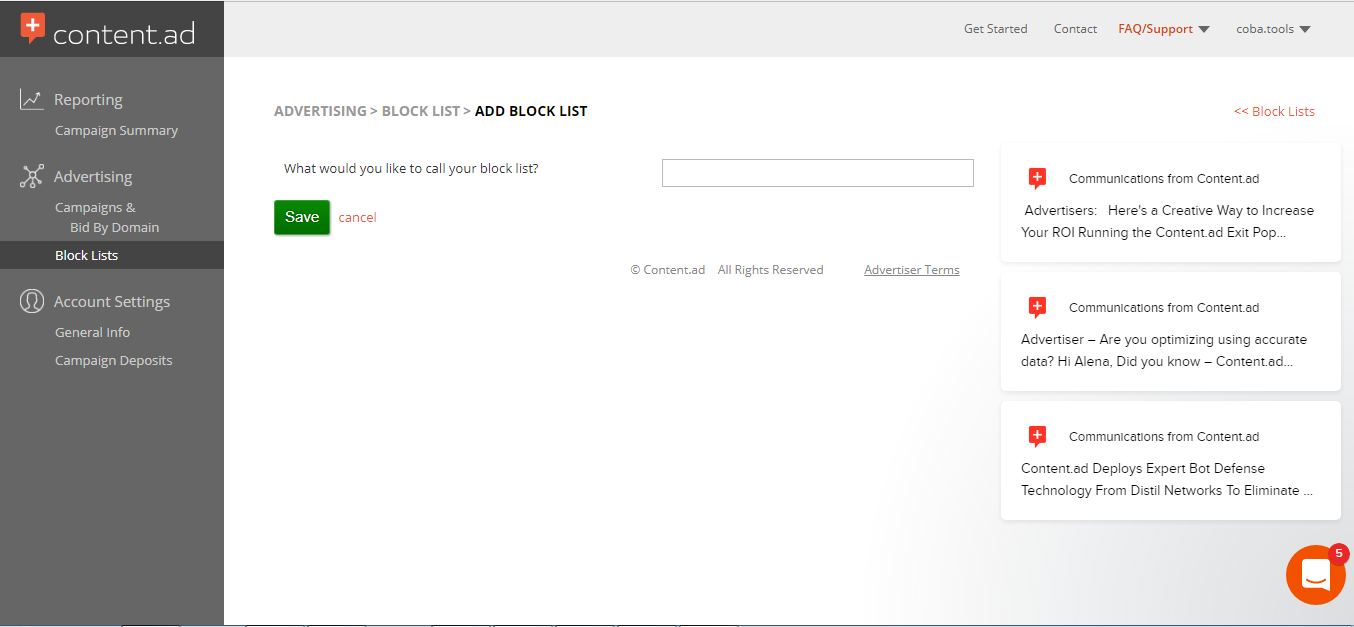Open Account Settings section

coord(112,302)
